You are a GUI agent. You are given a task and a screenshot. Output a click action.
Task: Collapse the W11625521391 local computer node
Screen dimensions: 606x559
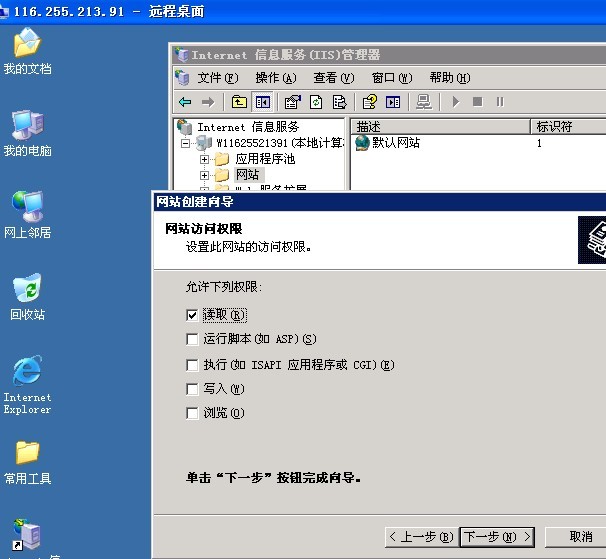click(x=186, y=143)
